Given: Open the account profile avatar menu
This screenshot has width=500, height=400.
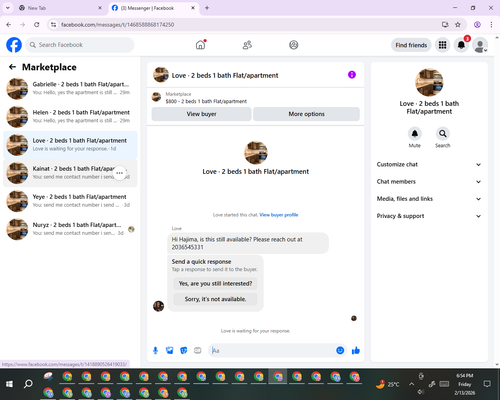Looking at the screenshot, I should pyautogui.click(x=480, y=45).
